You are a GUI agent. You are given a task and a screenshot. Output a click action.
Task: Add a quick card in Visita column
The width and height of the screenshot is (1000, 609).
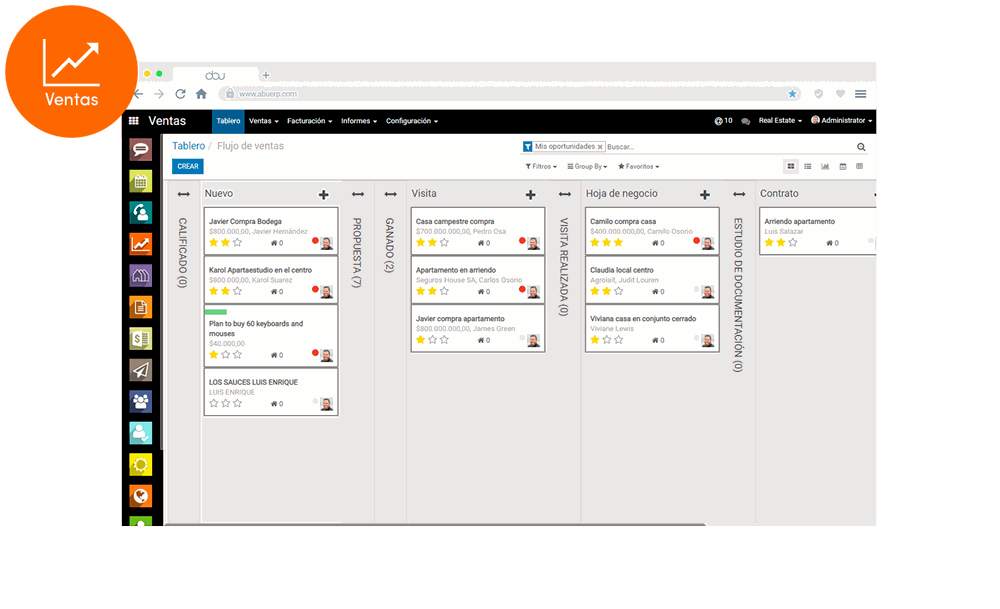(x=531, y=194)
